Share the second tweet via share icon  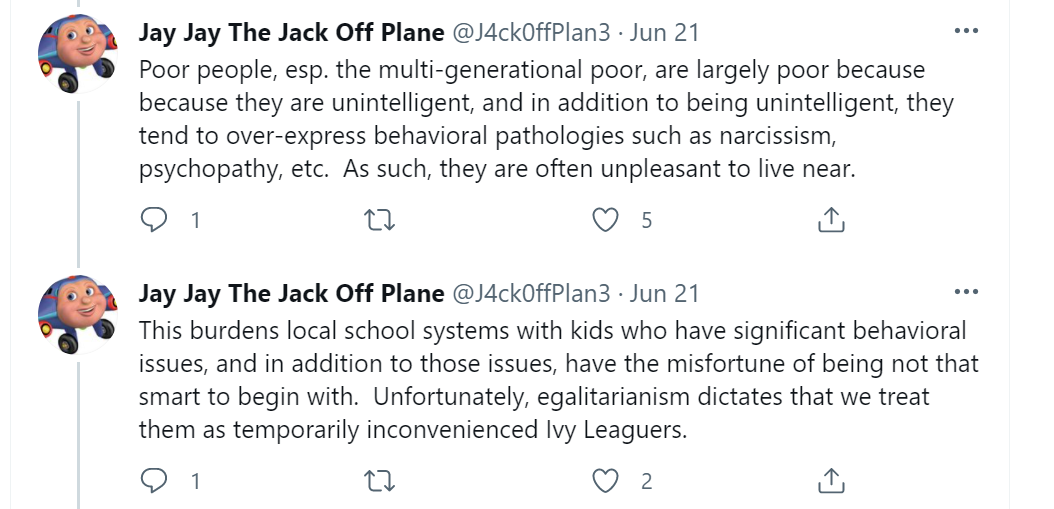coord(832,481)
